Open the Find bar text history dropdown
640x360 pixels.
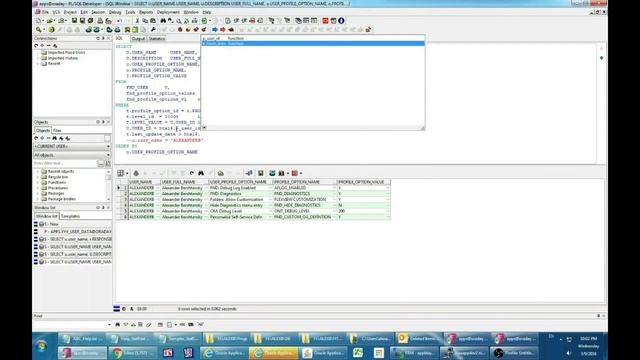(109, 324)
